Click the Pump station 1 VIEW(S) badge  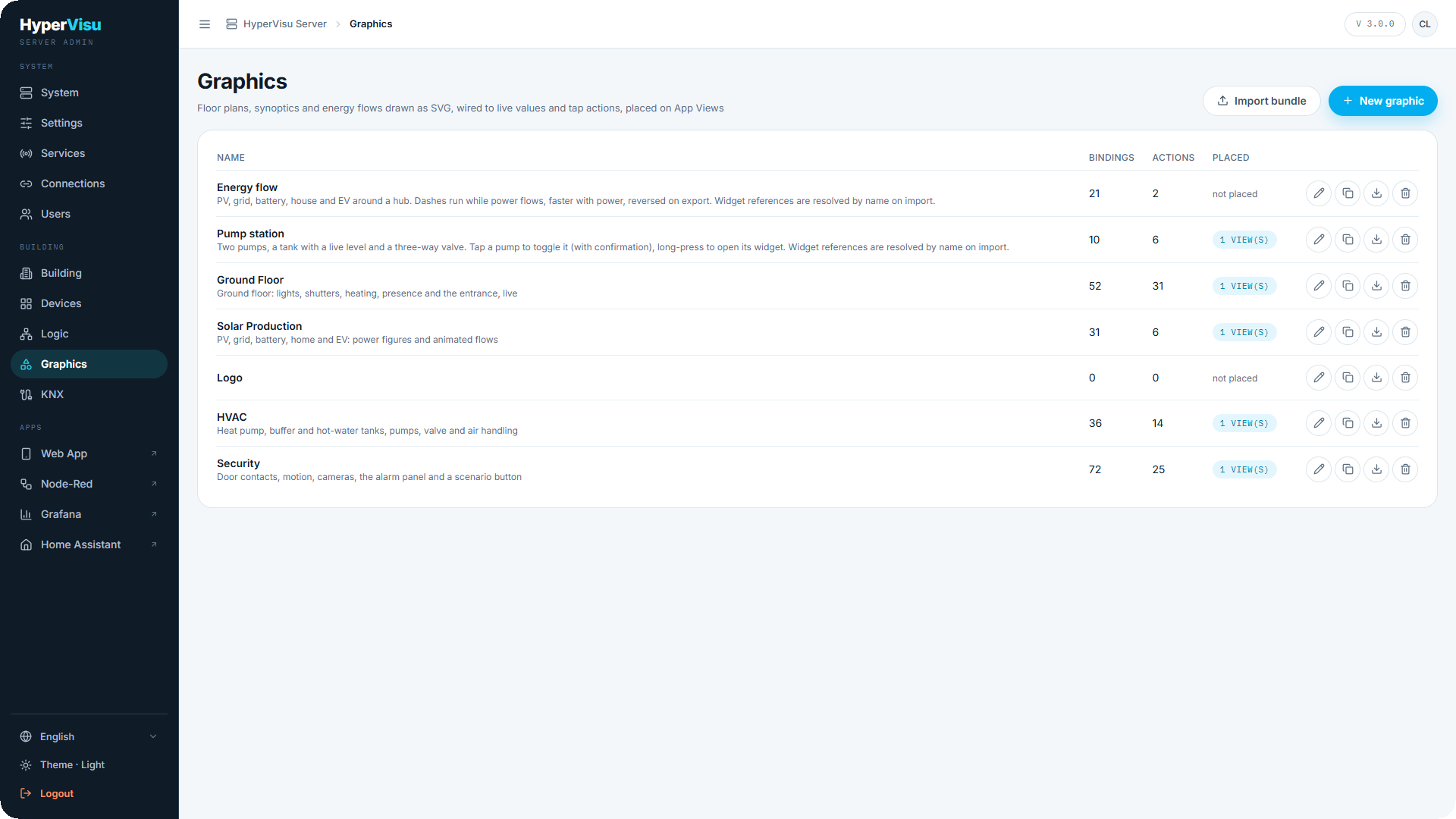[x=1244, y=240]
